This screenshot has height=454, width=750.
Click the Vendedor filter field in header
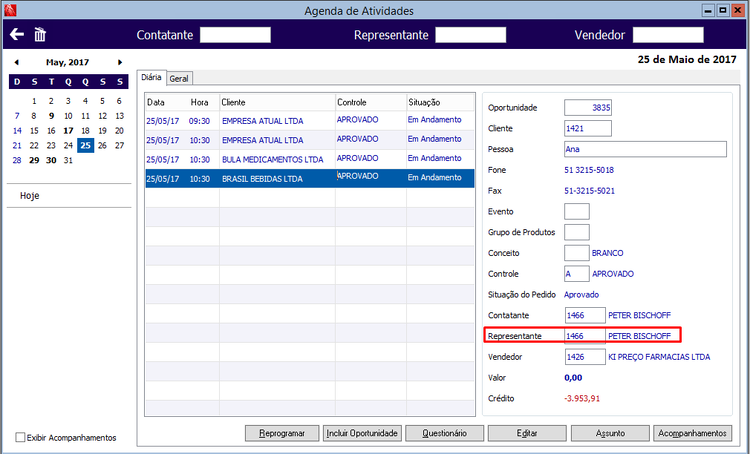[x=668, y=35]
